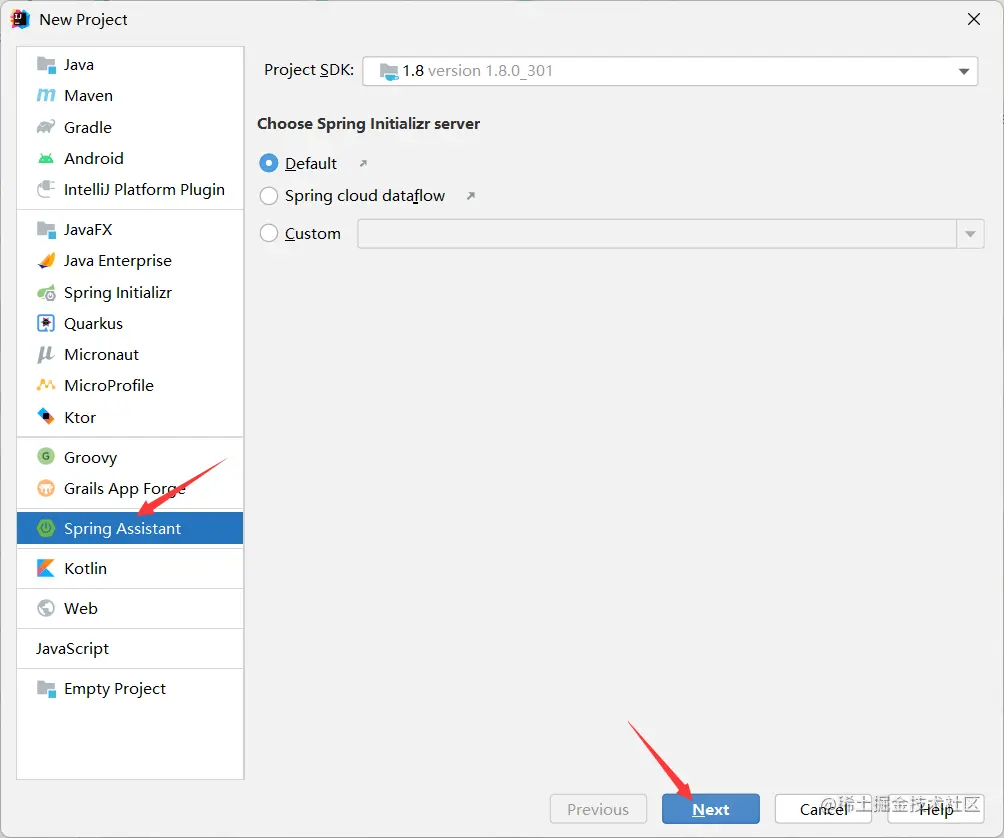Click the Kotlin K icon
Screen dimensions: 1004x838
point(46,568)
